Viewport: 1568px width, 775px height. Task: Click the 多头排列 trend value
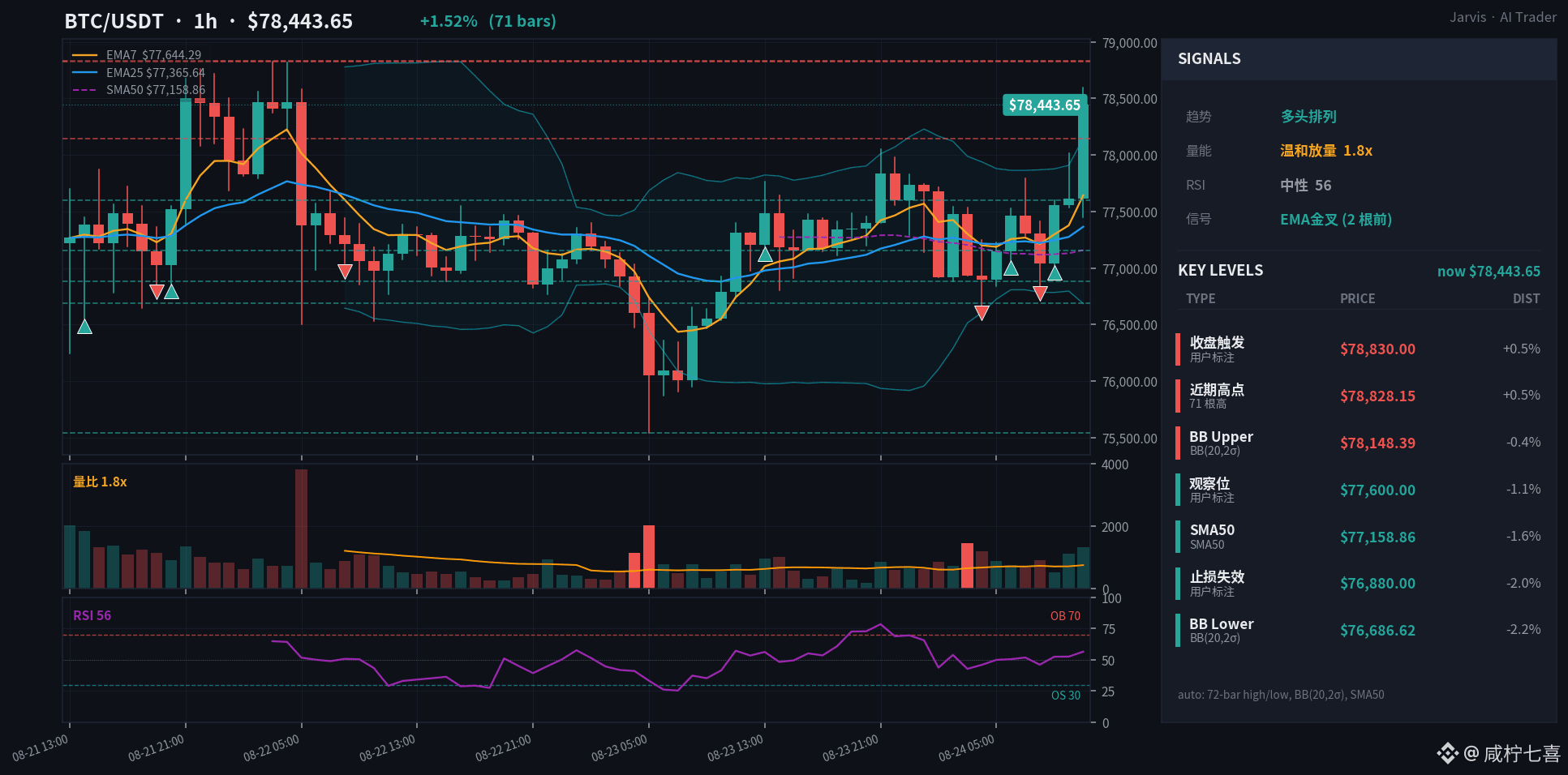1308,117
